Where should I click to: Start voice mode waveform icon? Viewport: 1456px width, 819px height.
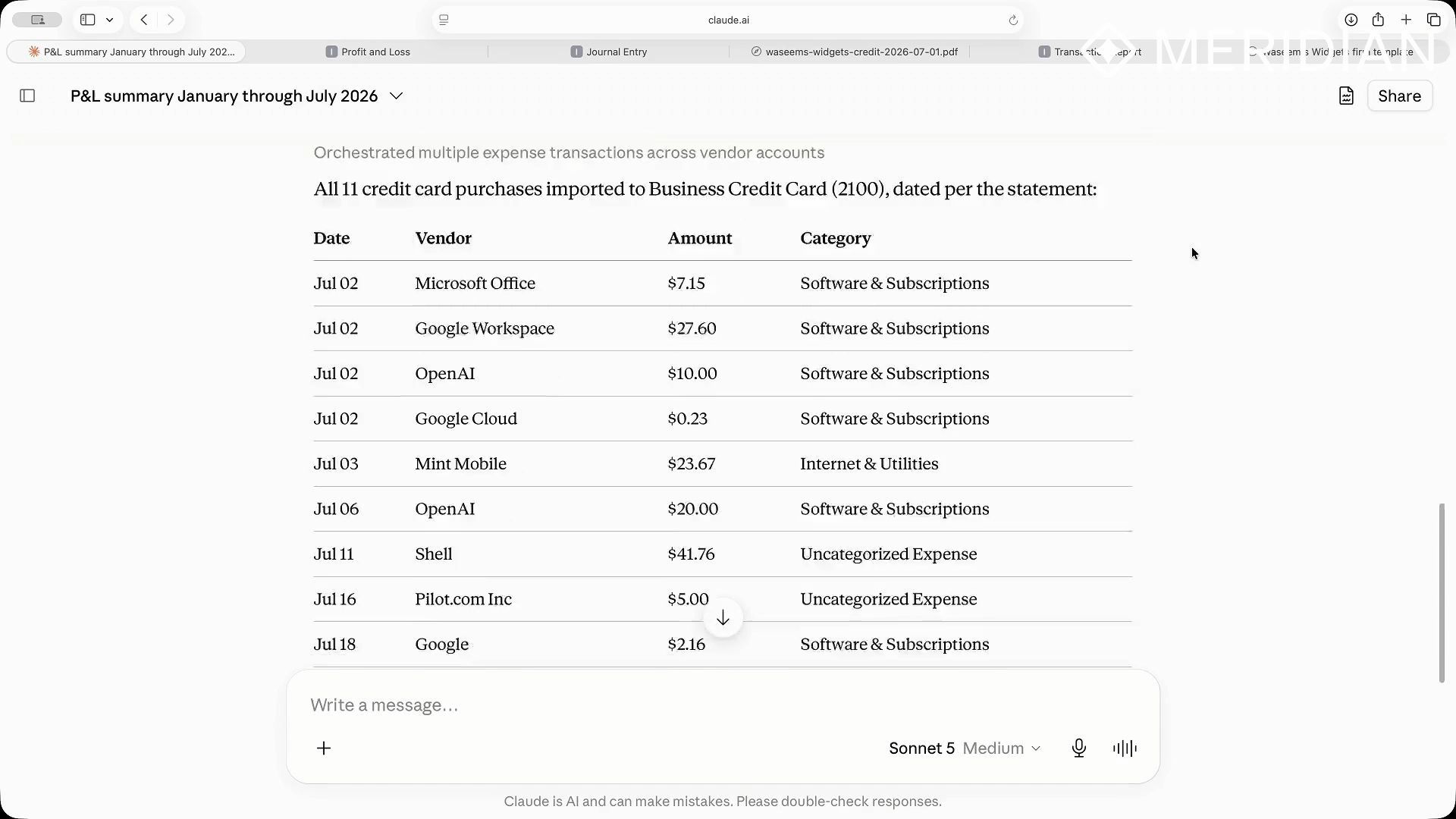pyautogui.click(x=1125, y=748)
